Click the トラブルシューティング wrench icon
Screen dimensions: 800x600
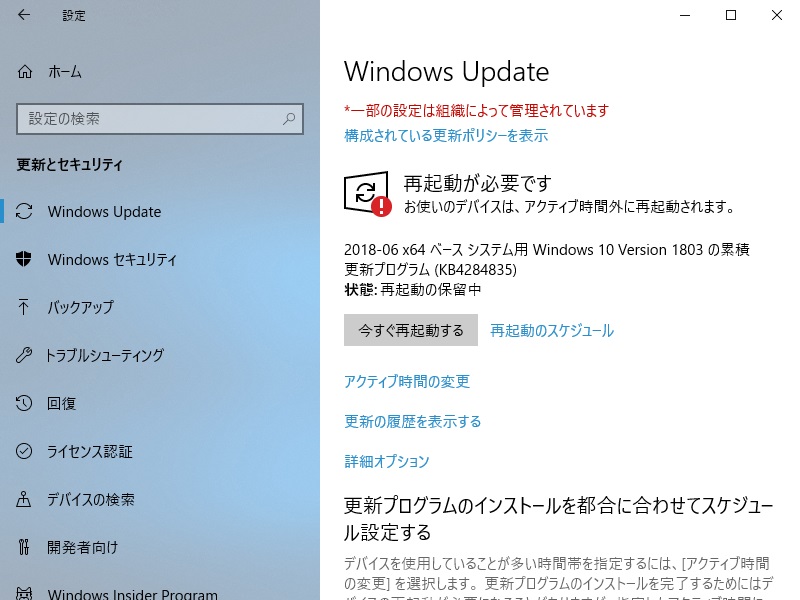pos(23,355)
